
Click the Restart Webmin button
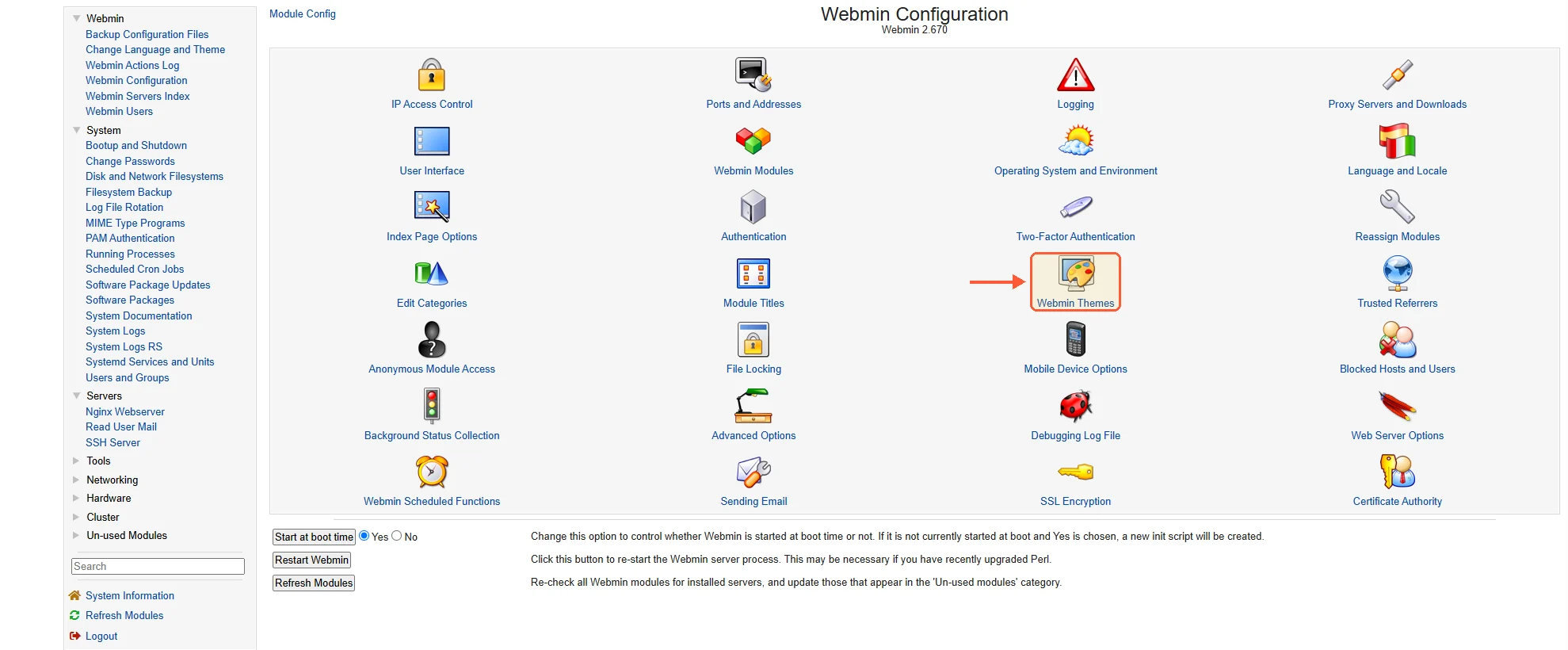(311, 560)
